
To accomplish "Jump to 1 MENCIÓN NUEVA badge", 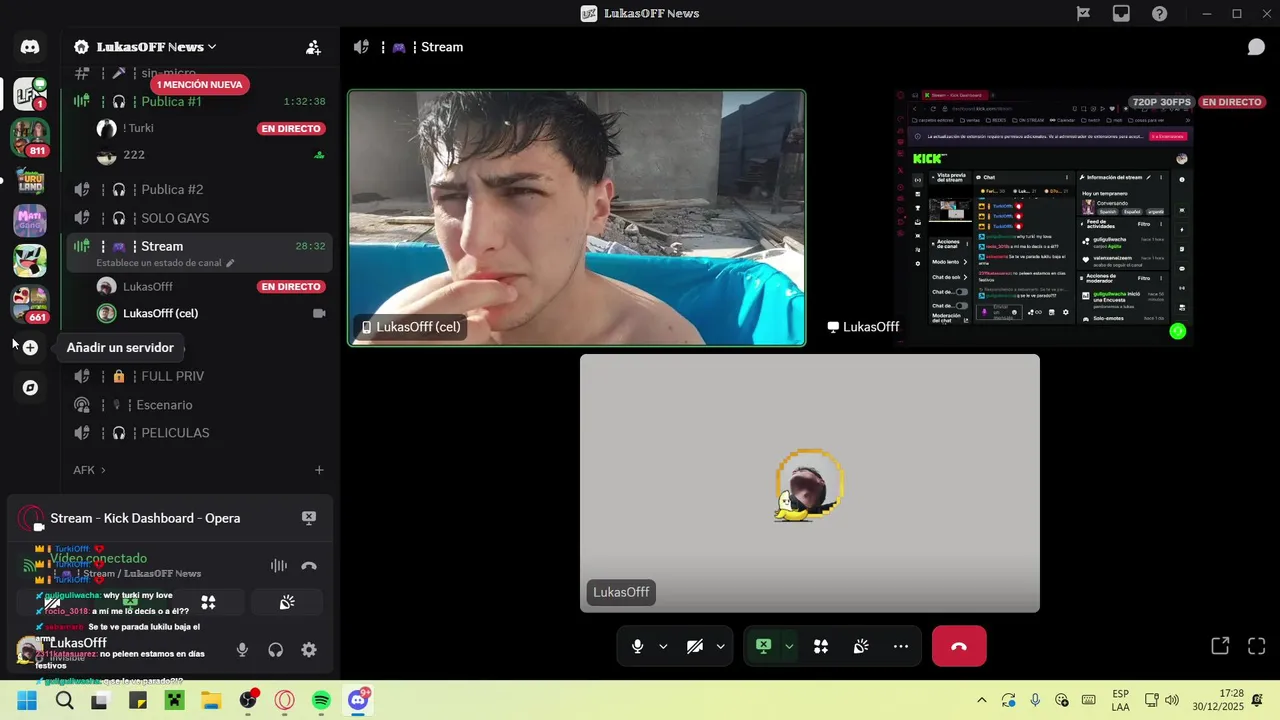I will [x=200, y=85].
